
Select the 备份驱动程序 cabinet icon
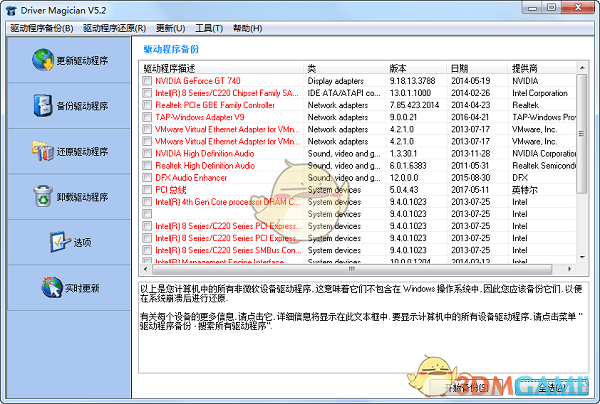pos(42,105)
